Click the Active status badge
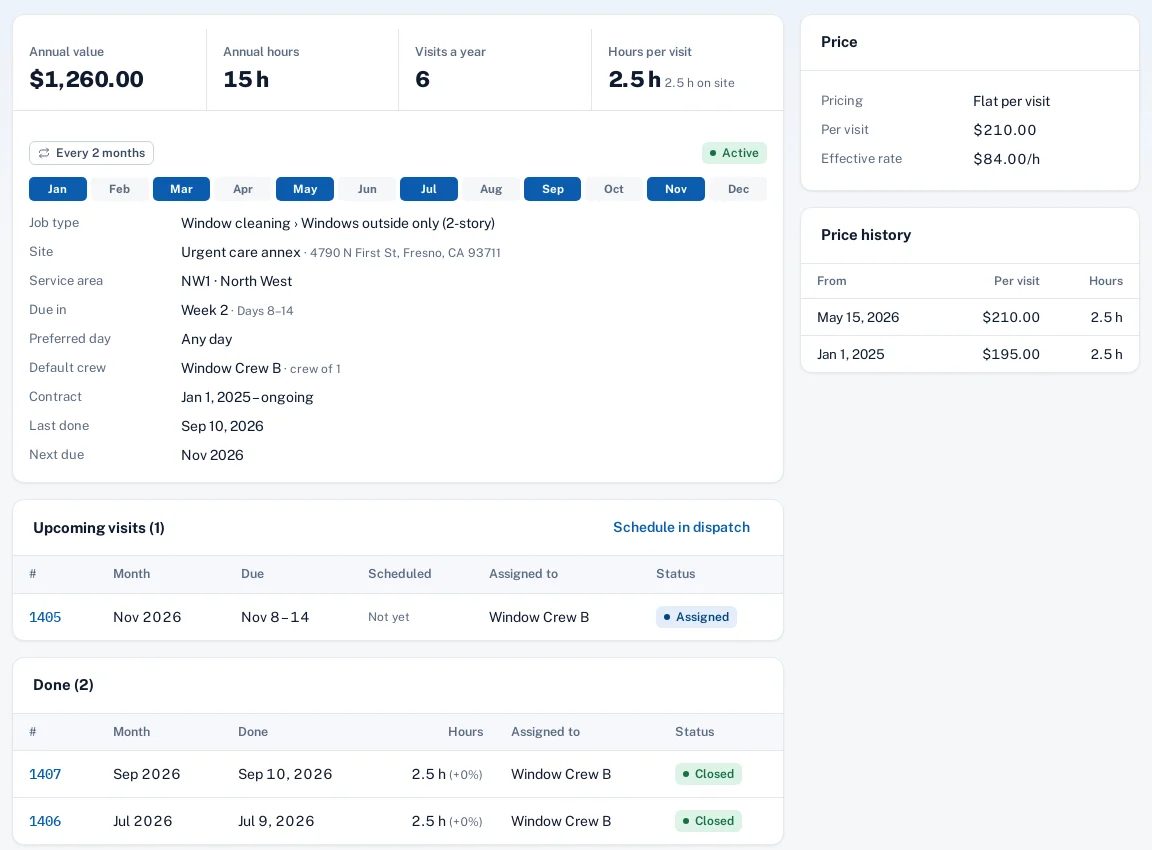The width and height of the screenshot is (1152, 850). point(734,153)
